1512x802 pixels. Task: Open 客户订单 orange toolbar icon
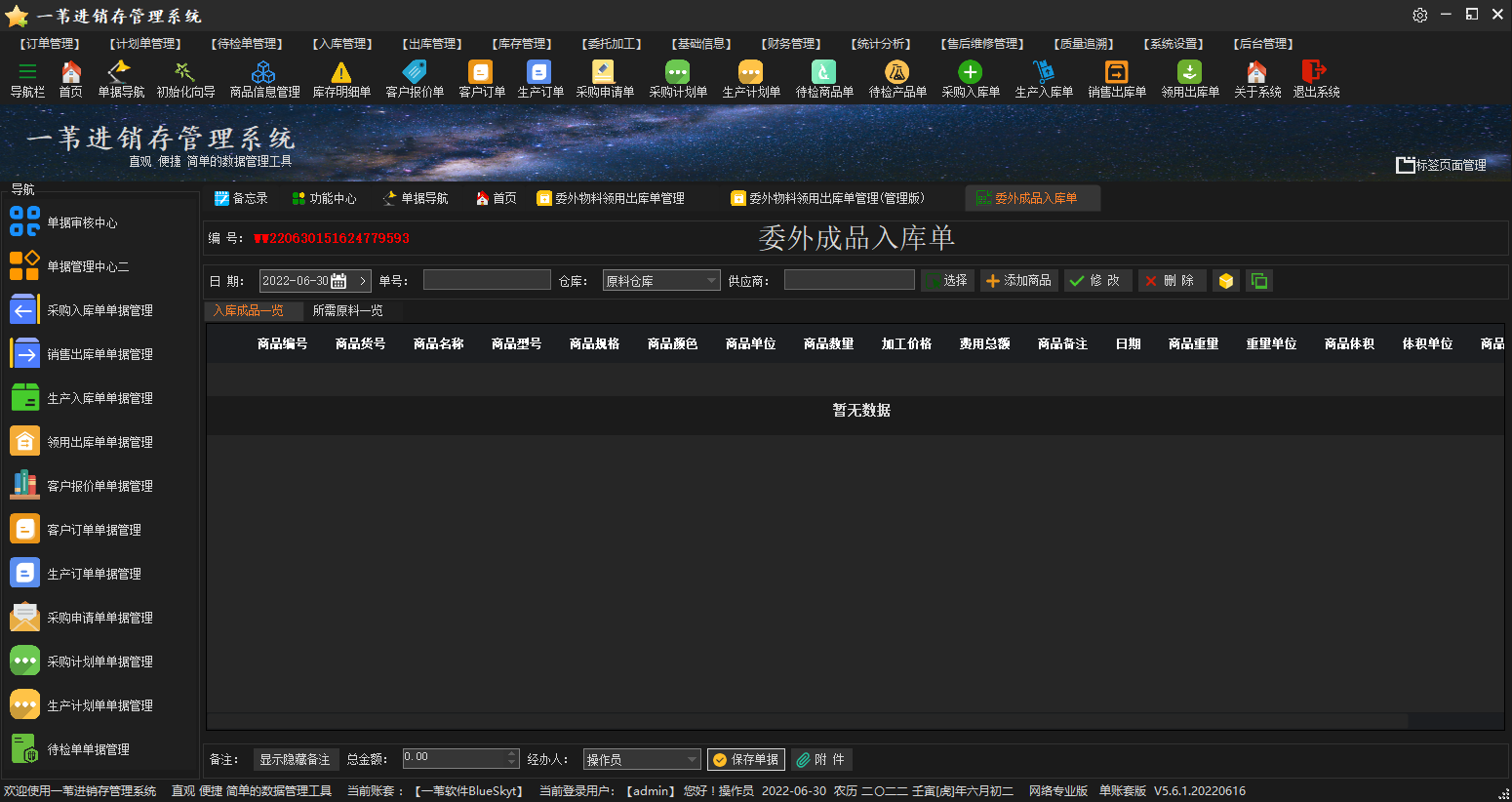(x=481, y=71)
